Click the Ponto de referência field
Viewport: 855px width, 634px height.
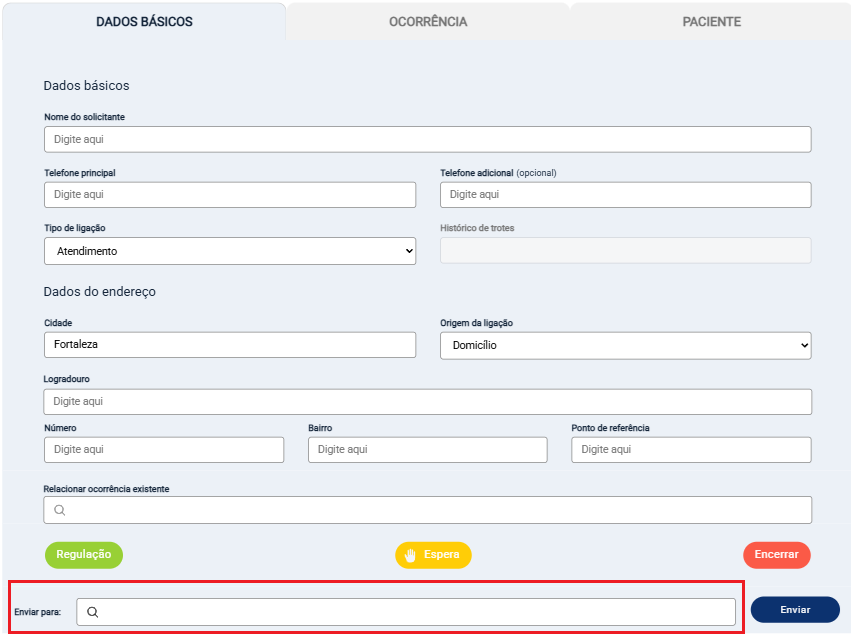691,450
